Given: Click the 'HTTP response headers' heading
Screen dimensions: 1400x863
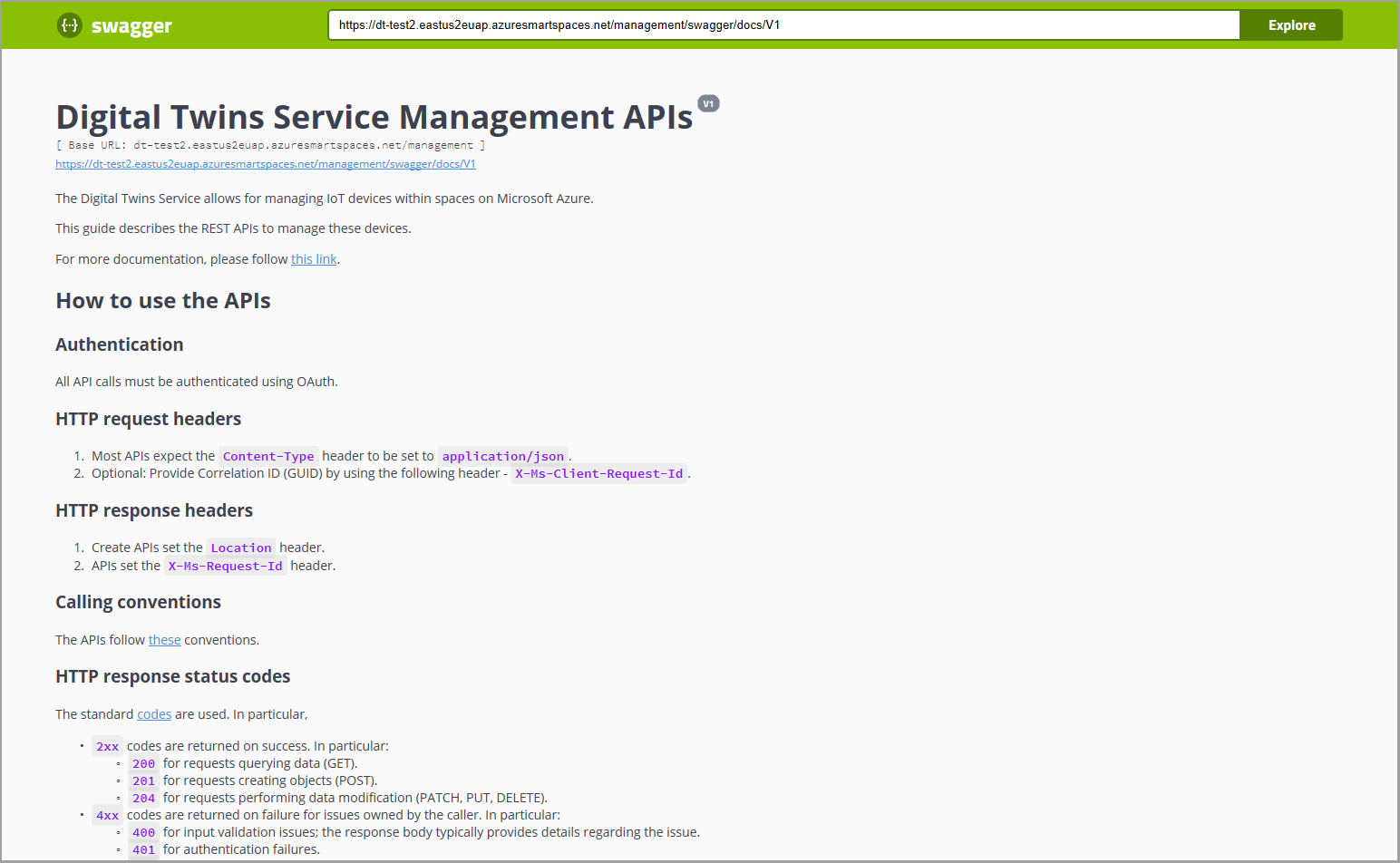Looking at the screenshot, I should click(154, 510).
